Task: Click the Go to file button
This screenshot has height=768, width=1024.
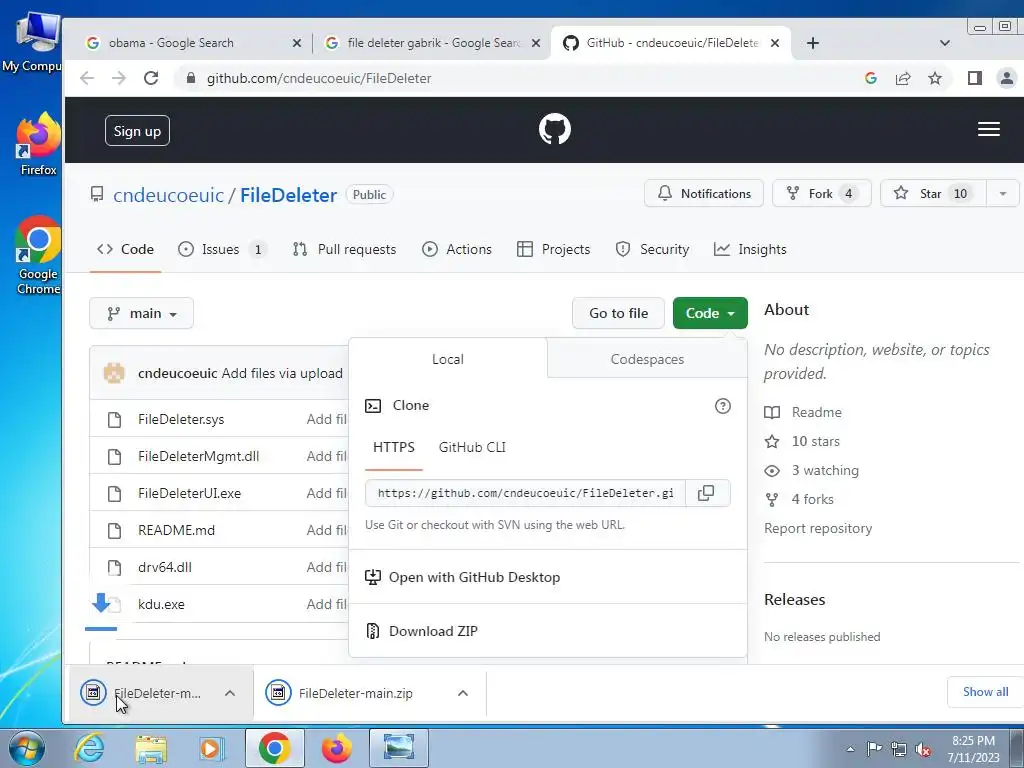Action: pos(618,313)
